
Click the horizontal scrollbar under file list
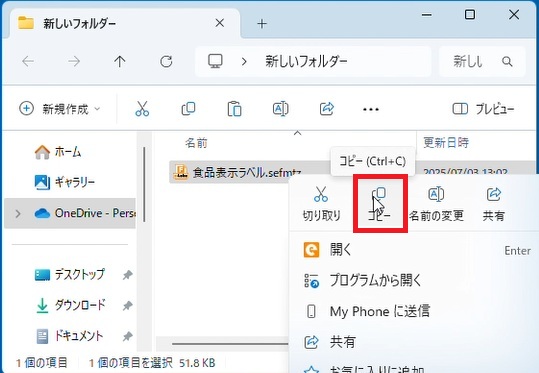click(x=230, y=343)
